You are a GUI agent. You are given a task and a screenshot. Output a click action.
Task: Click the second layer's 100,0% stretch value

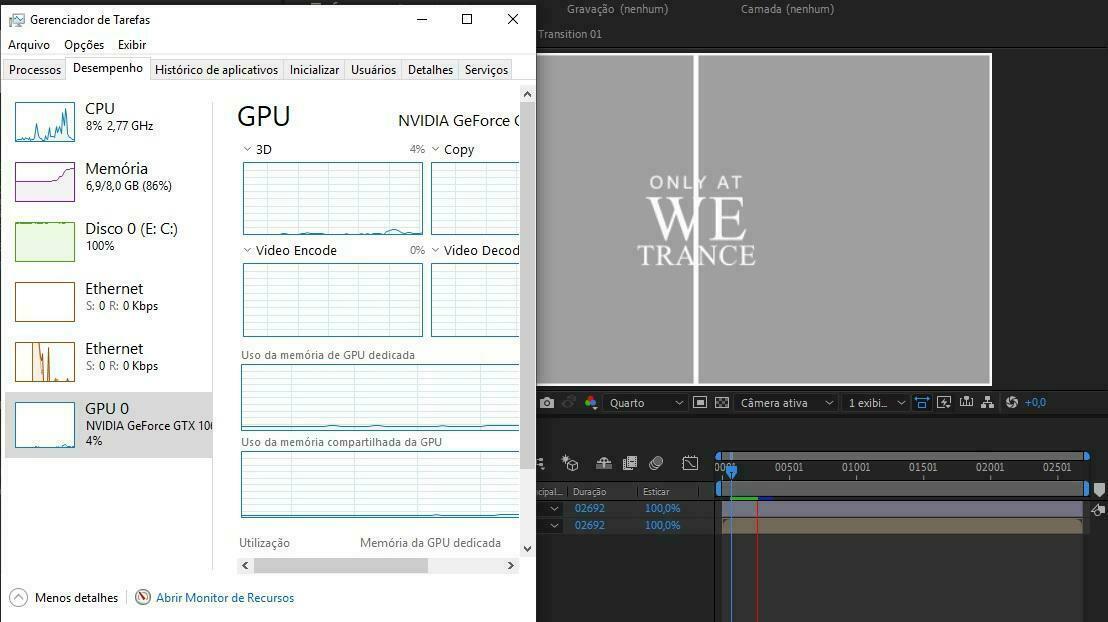(x=662, y=525)
